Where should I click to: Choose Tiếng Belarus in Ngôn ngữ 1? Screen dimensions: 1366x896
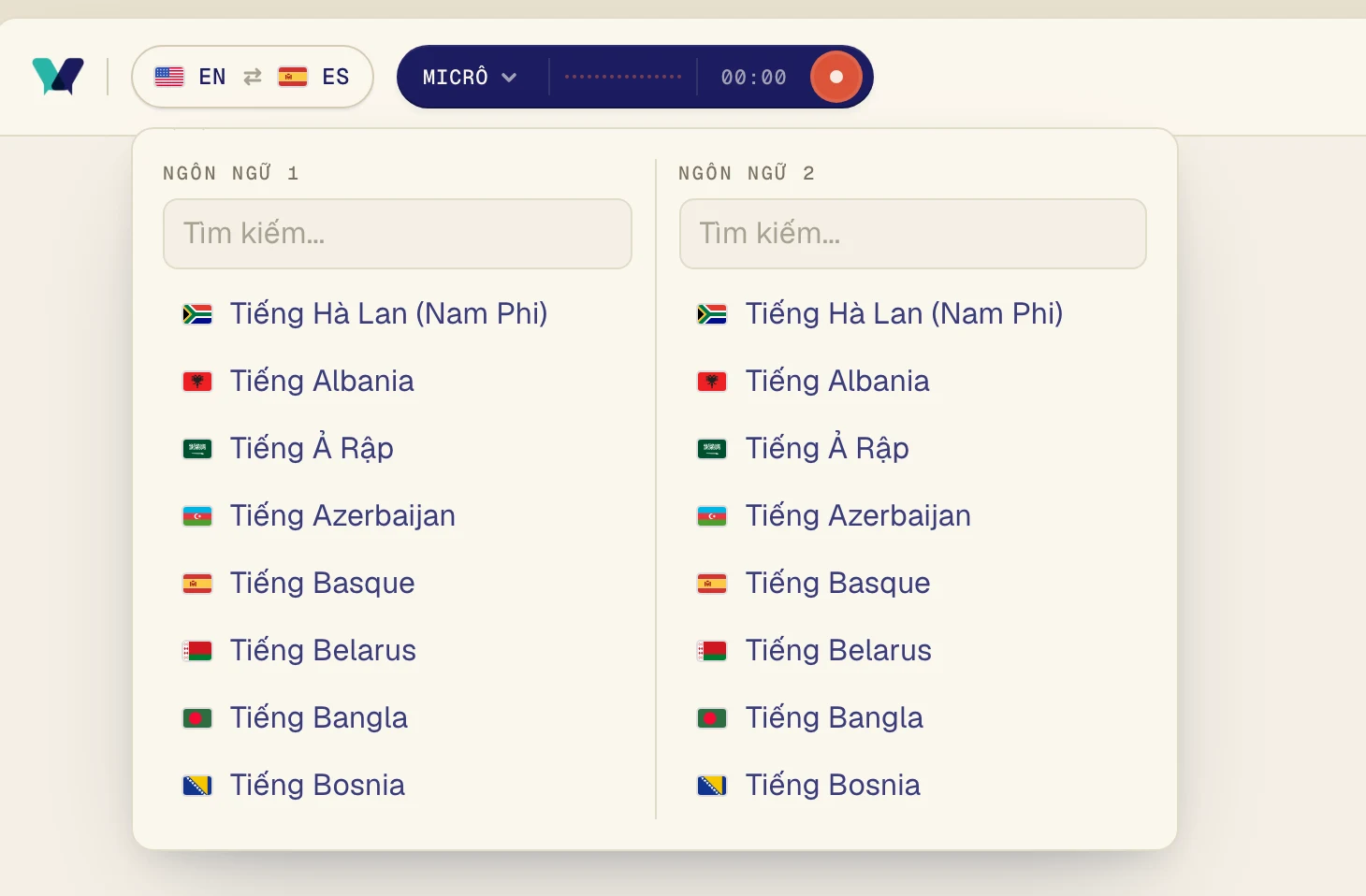point(398,650)
